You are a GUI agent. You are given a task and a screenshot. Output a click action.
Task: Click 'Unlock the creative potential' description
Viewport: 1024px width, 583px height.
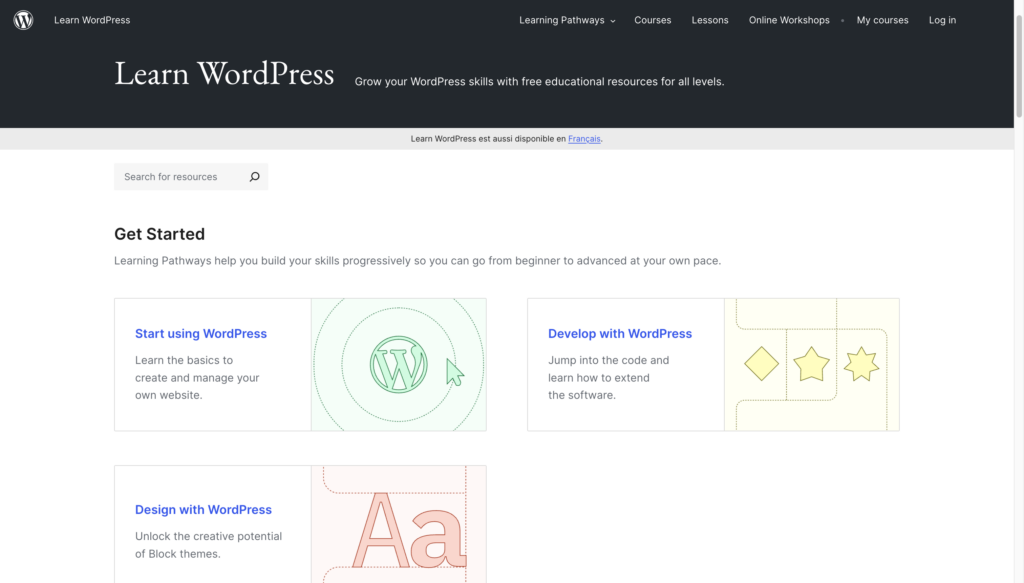click(208, 545)
